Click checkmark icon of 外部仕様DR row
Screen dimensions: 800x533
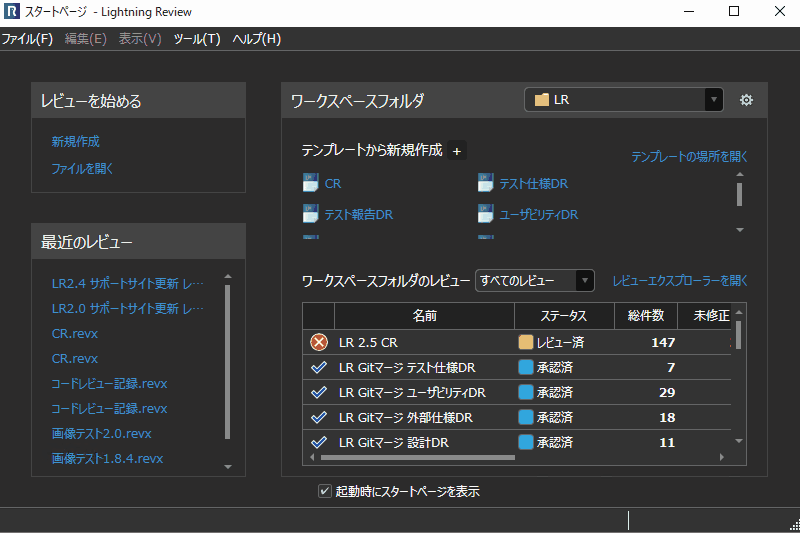tap(319, 417)
